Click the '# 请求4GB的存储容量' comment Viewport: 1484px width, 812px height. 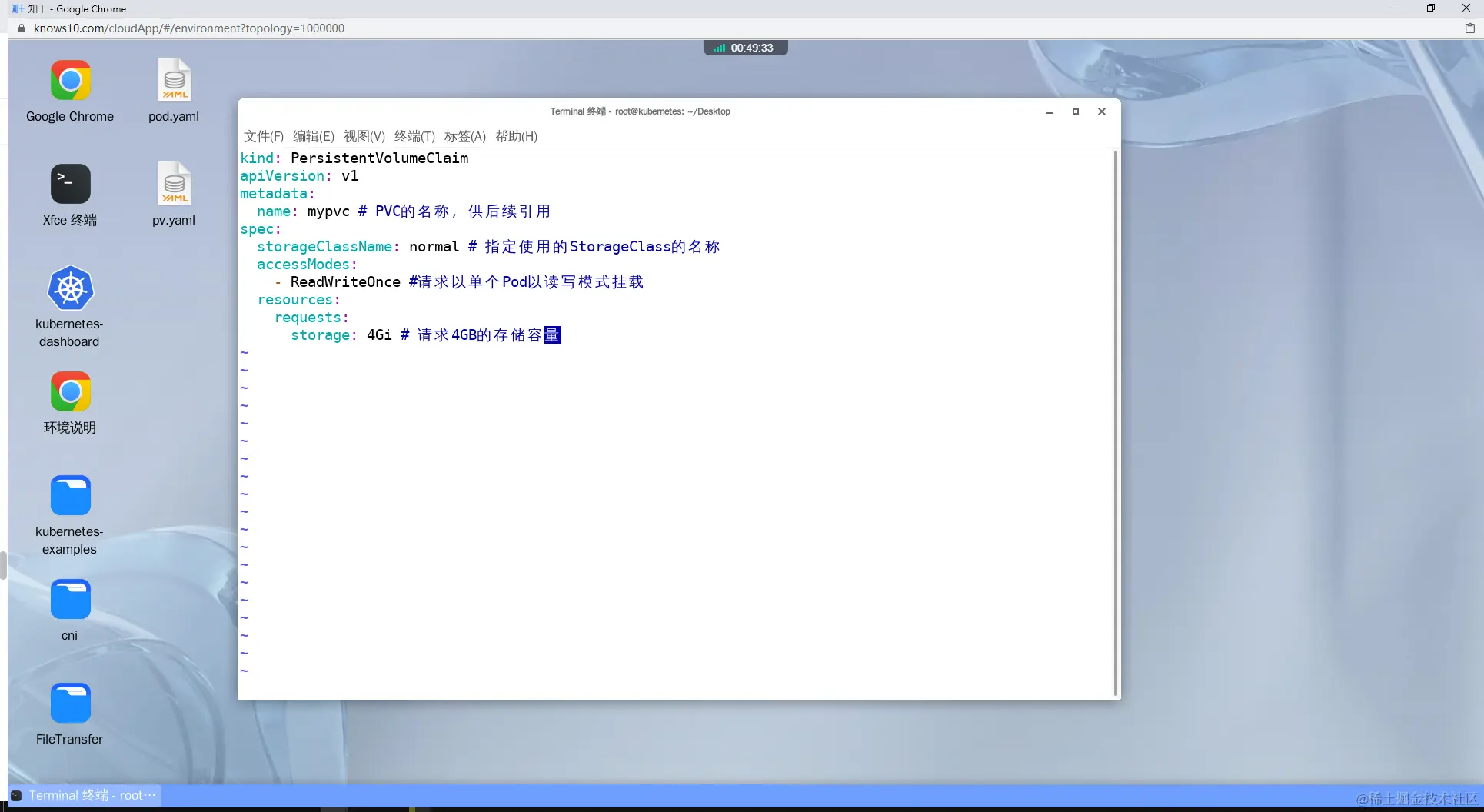481,335
